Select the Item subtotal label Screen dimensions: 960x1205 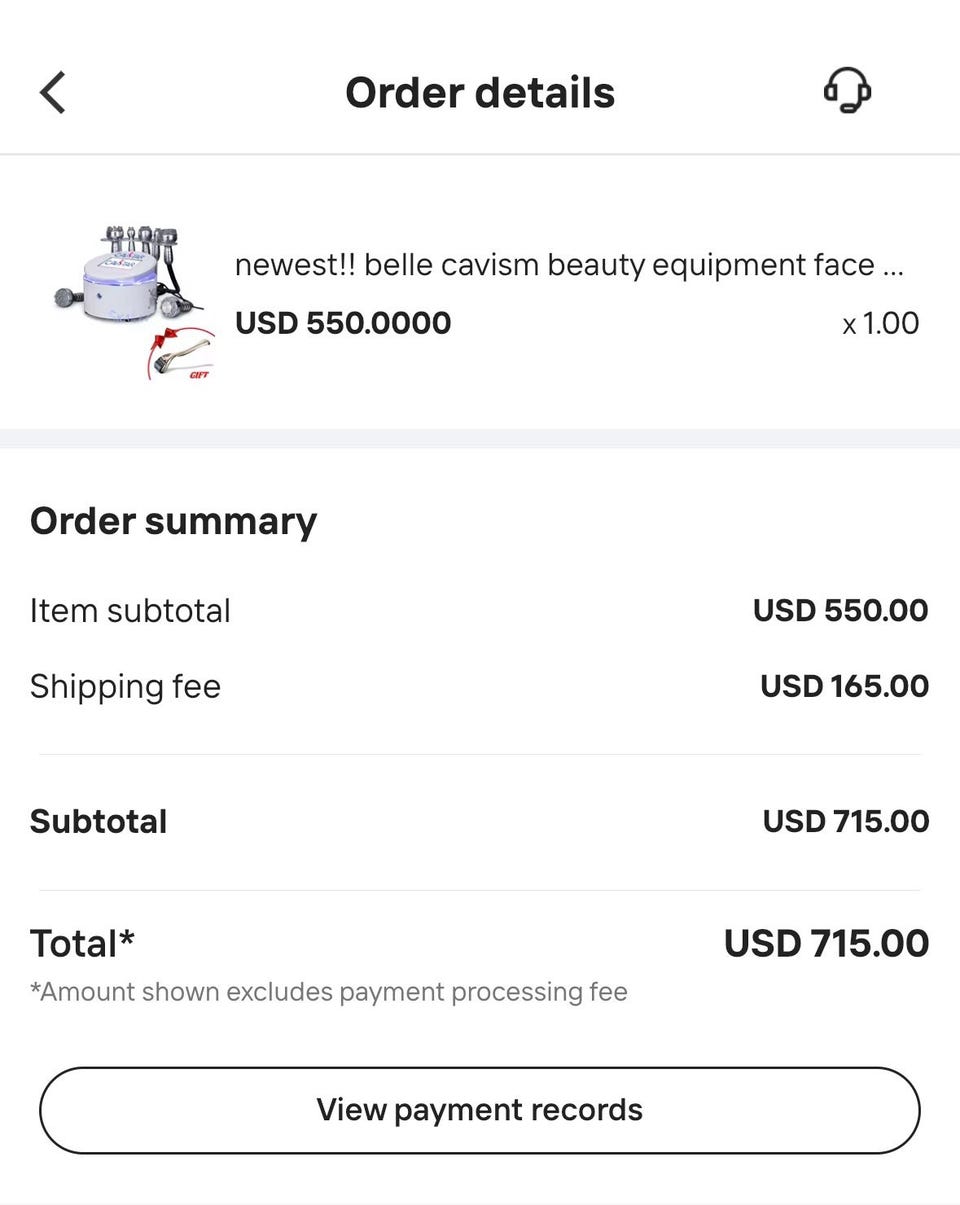pyautogui.click(x=130, y=610)
